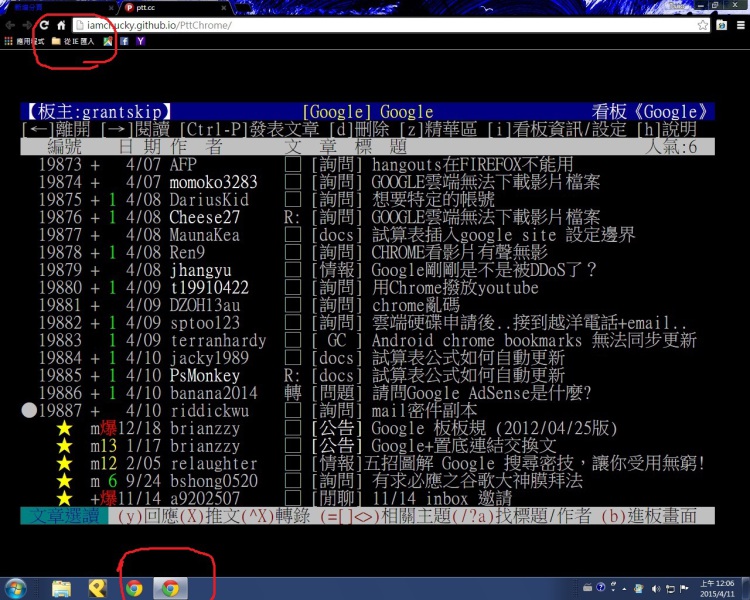Click the browser forward arrow
Viewport: 750px width, 600px height.
27,25
